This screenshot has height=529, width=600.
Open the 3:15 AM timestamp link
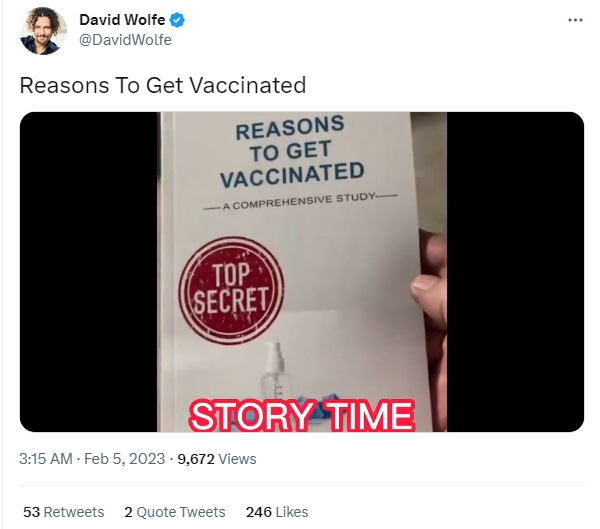[x=46, y=459]
